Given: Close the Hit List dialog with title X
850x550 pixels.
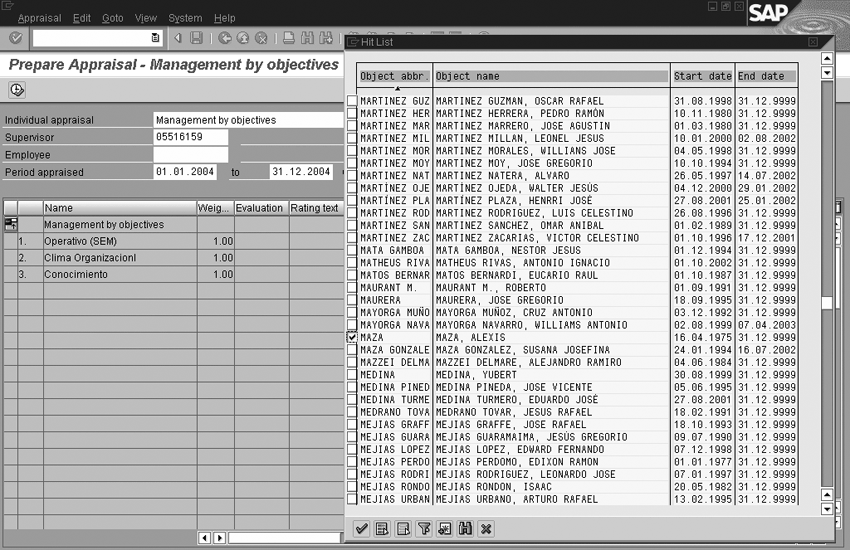Looking at the screenshot, I should click(x=813, y=42).
